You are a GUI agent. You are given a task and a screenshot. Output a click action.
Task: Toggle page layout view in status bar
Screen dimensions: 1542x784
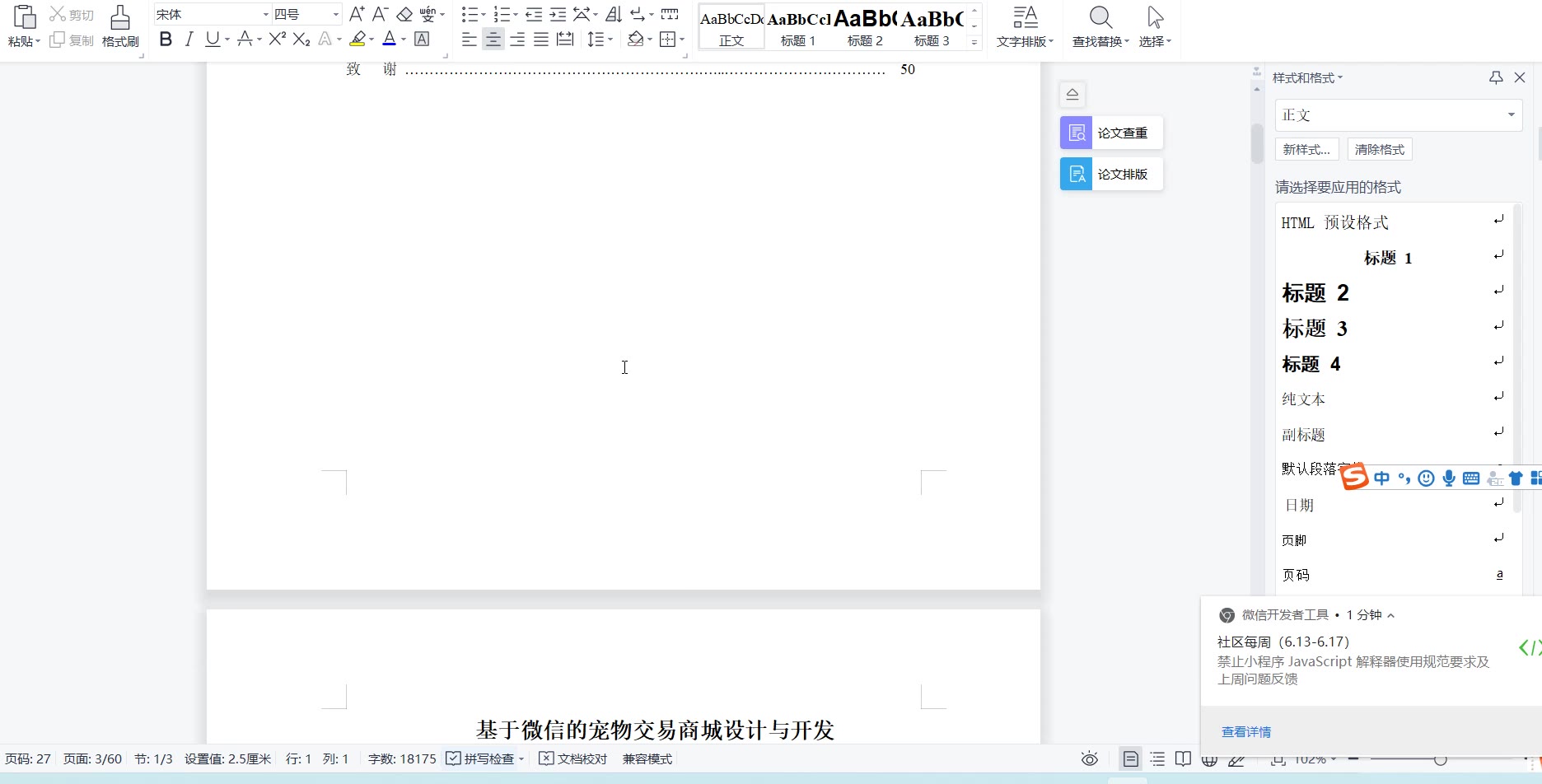1131,758
